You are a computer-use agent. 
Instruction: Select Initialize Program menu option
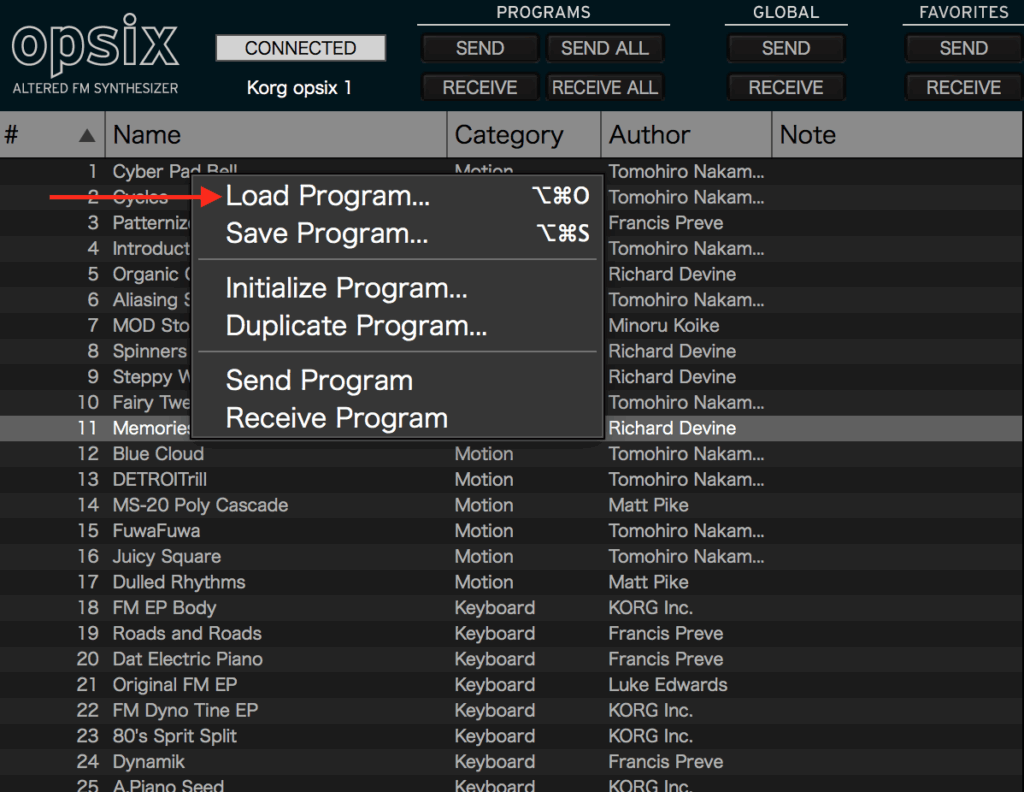pyautogui.click(x=346, y=288)
